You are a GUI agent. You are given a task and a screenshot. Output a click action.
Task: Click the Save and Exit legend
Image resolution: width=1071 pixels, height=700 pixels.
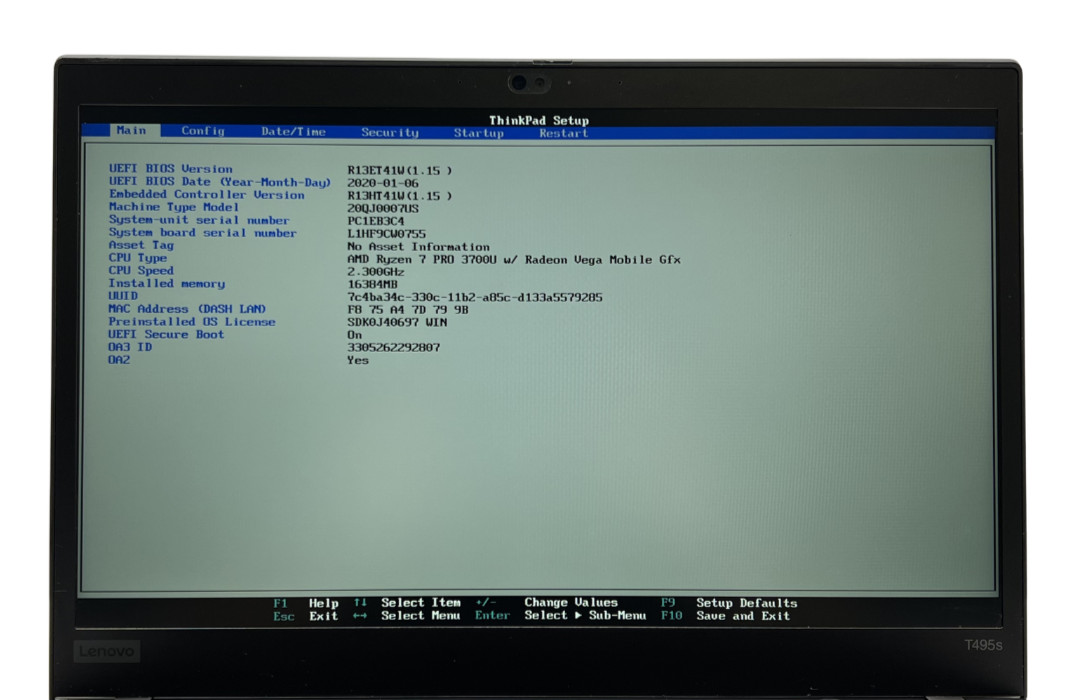point(743,615)
